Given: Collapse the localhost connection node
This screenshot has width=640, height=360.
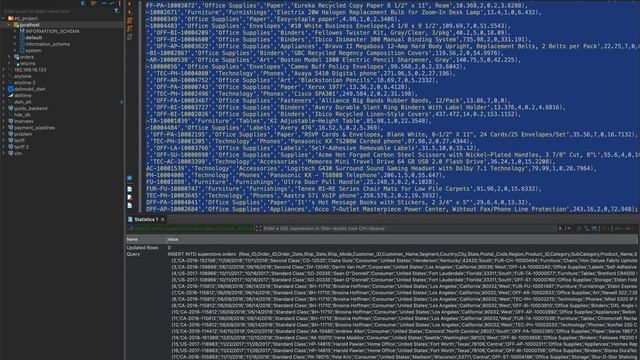Looking at the screenshot, I should tap(9, 25).
